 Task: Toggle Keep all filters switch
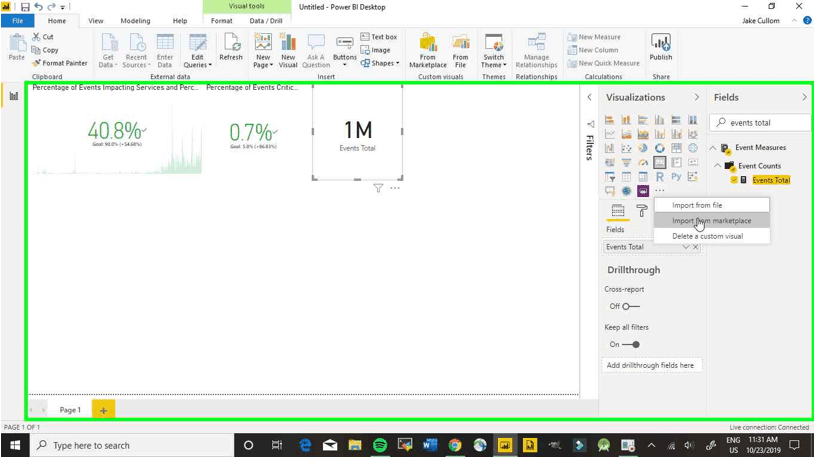point(631,344)
